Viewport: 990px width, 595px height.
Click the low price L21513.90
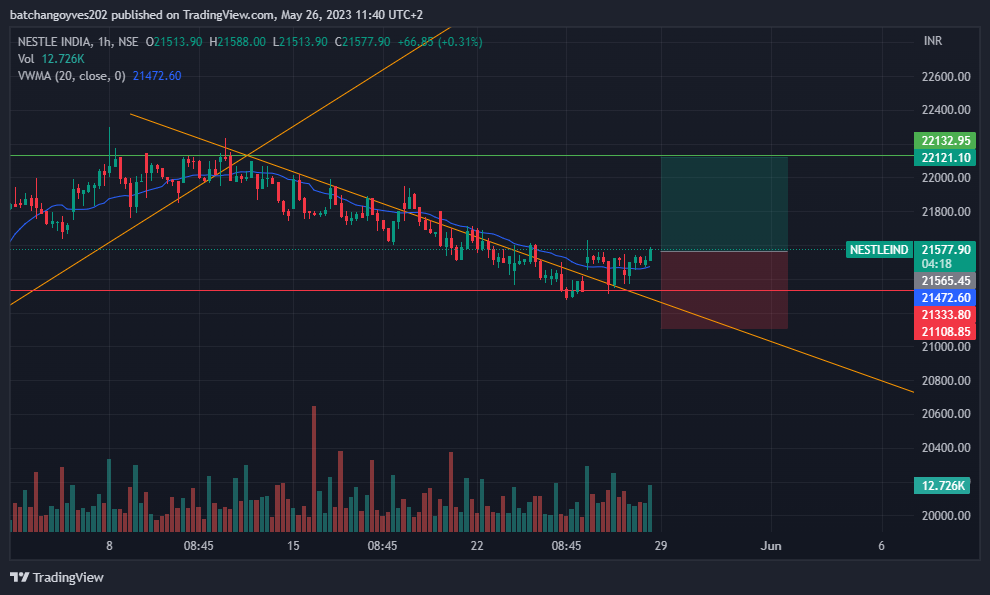pos(300,42)
